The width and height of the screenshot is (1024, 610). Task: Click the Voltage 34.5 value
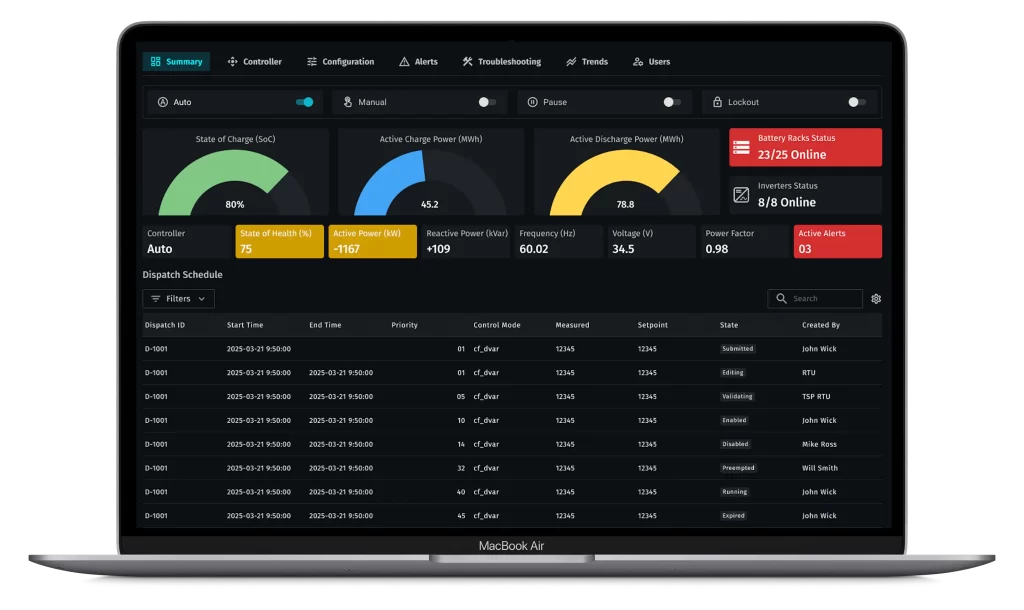[x=623, y=249]
